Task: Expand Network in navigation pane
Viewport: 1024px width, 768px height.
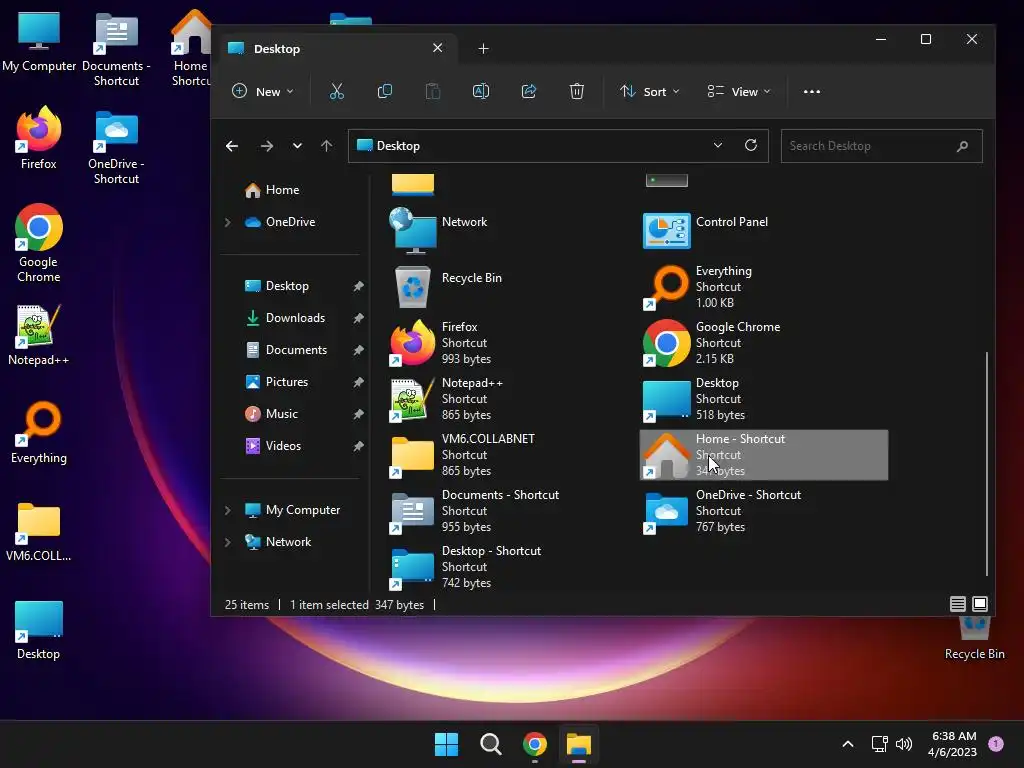Action: click(x=227, y=542)
